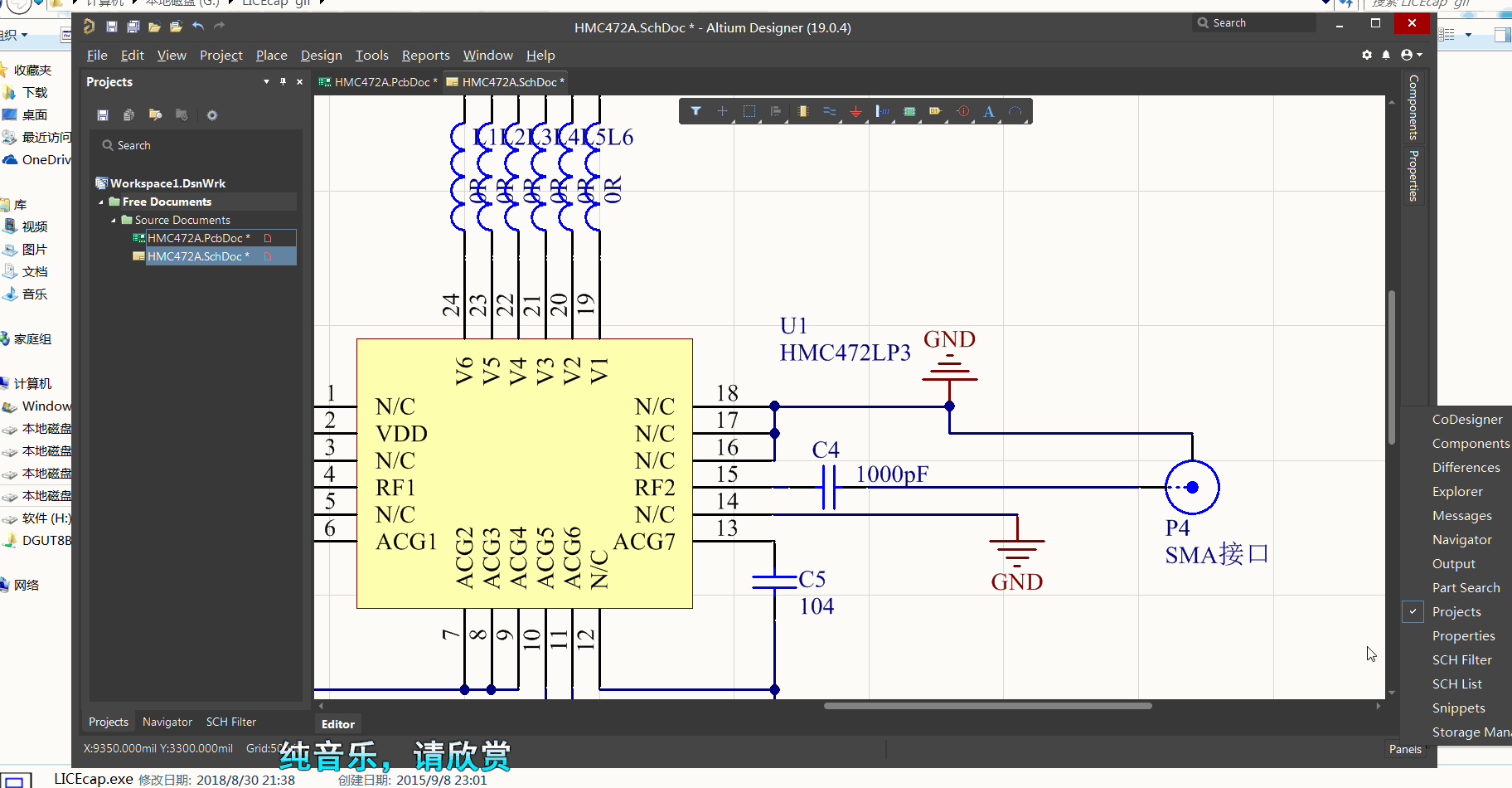Open Projects panel settings gear
Screen dimensions: 1512x788
(x=212, y=115)
